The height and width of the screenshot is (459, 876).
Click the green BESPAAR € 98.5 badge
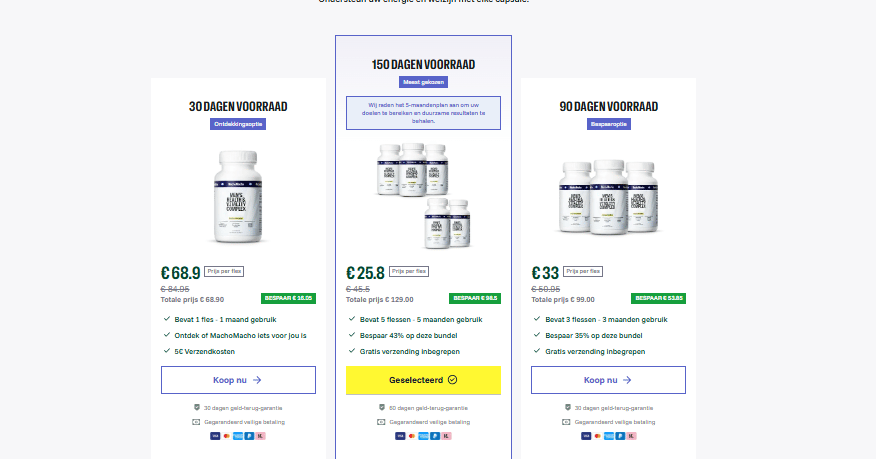(x=475, y=299)
